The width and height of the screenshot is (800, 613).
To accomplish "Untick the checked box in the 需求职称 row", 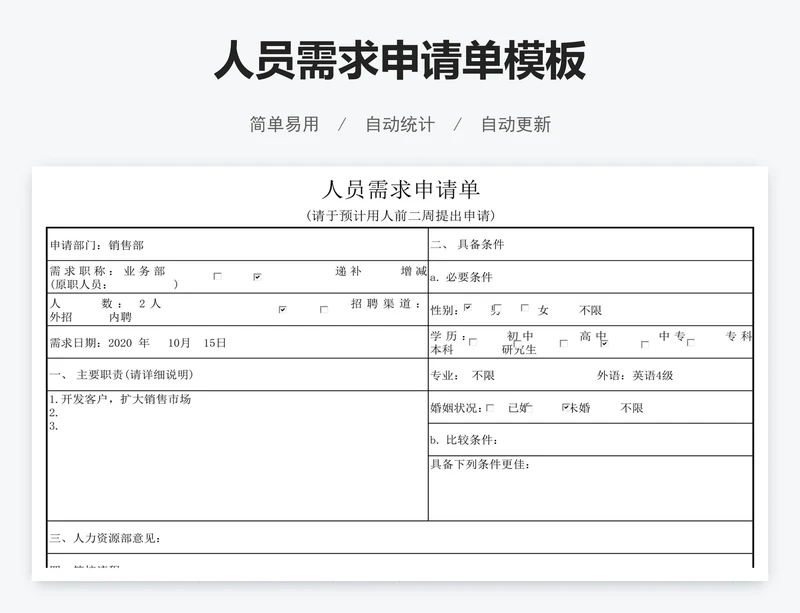I will pyautogui.click(x=257, y=277).
